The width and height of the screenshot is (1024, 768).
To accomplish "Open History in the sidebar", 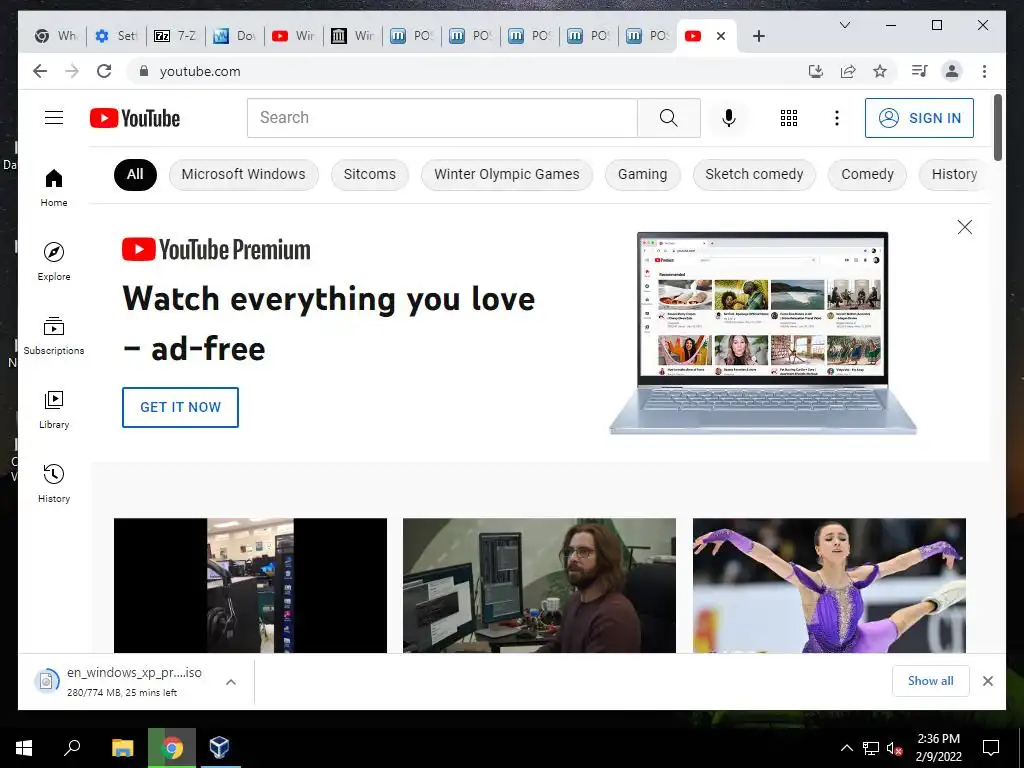I will click(54, 484).
